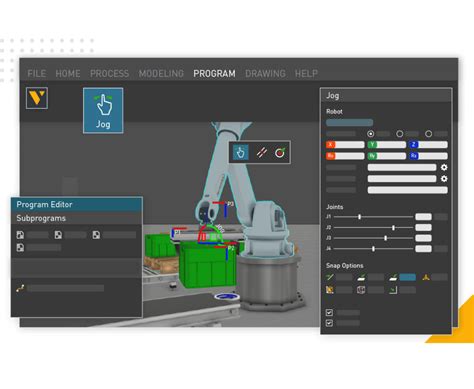Click the yellow V application logo

pos(37,98)
